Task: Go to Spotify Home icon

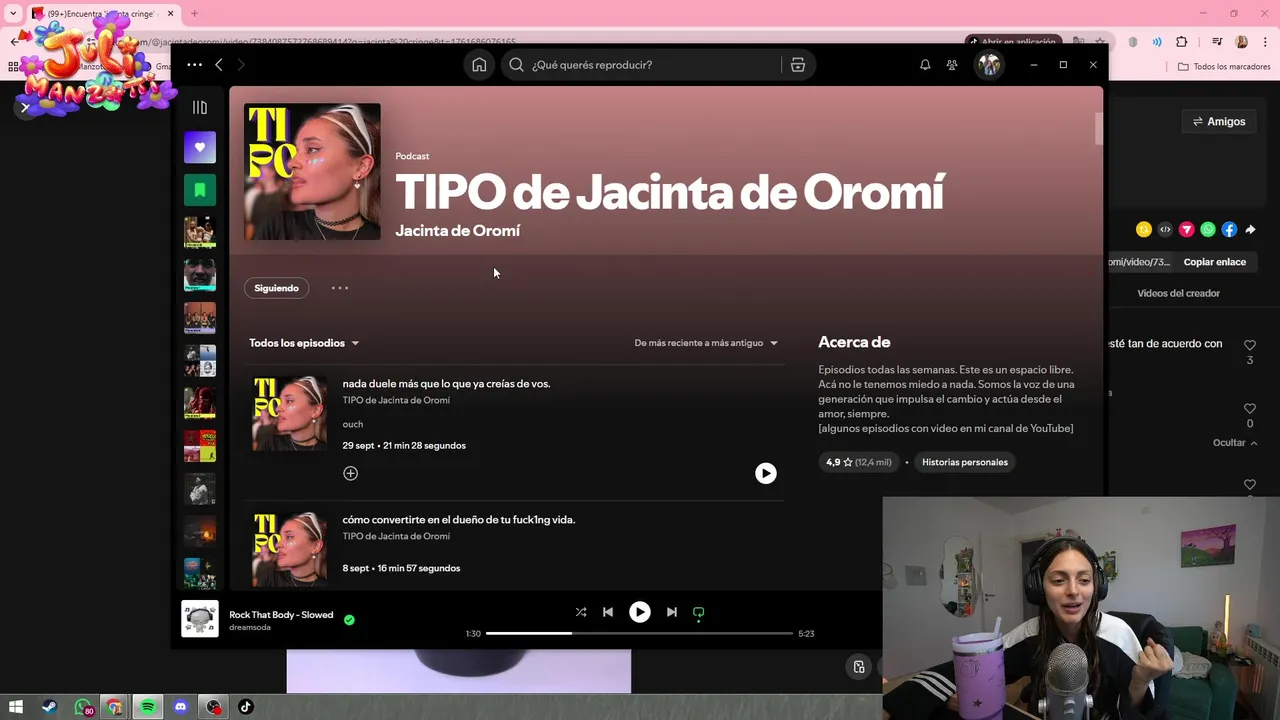Action: pyautogui.click(x=479, y=65)
